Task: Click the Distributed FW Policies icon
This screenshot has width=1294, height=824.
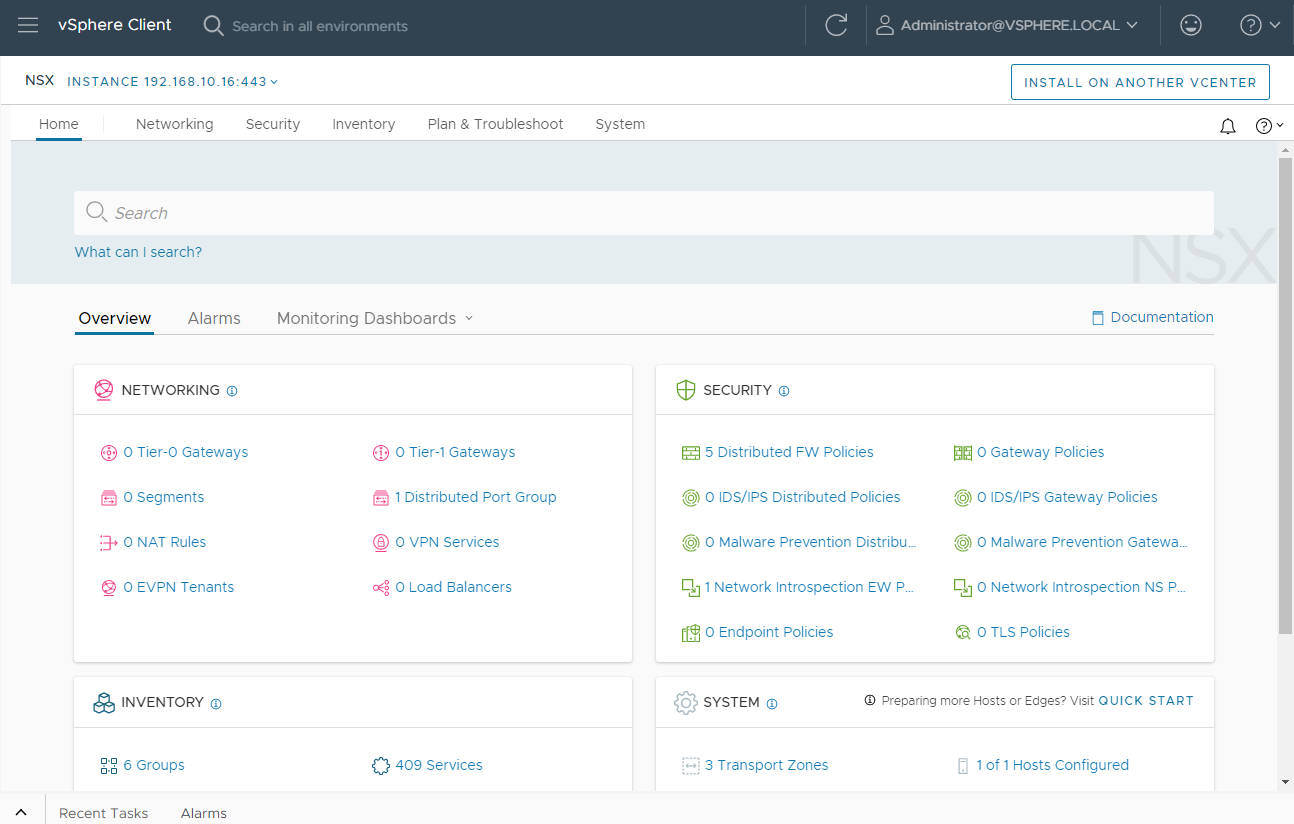Action: point(691,453)
